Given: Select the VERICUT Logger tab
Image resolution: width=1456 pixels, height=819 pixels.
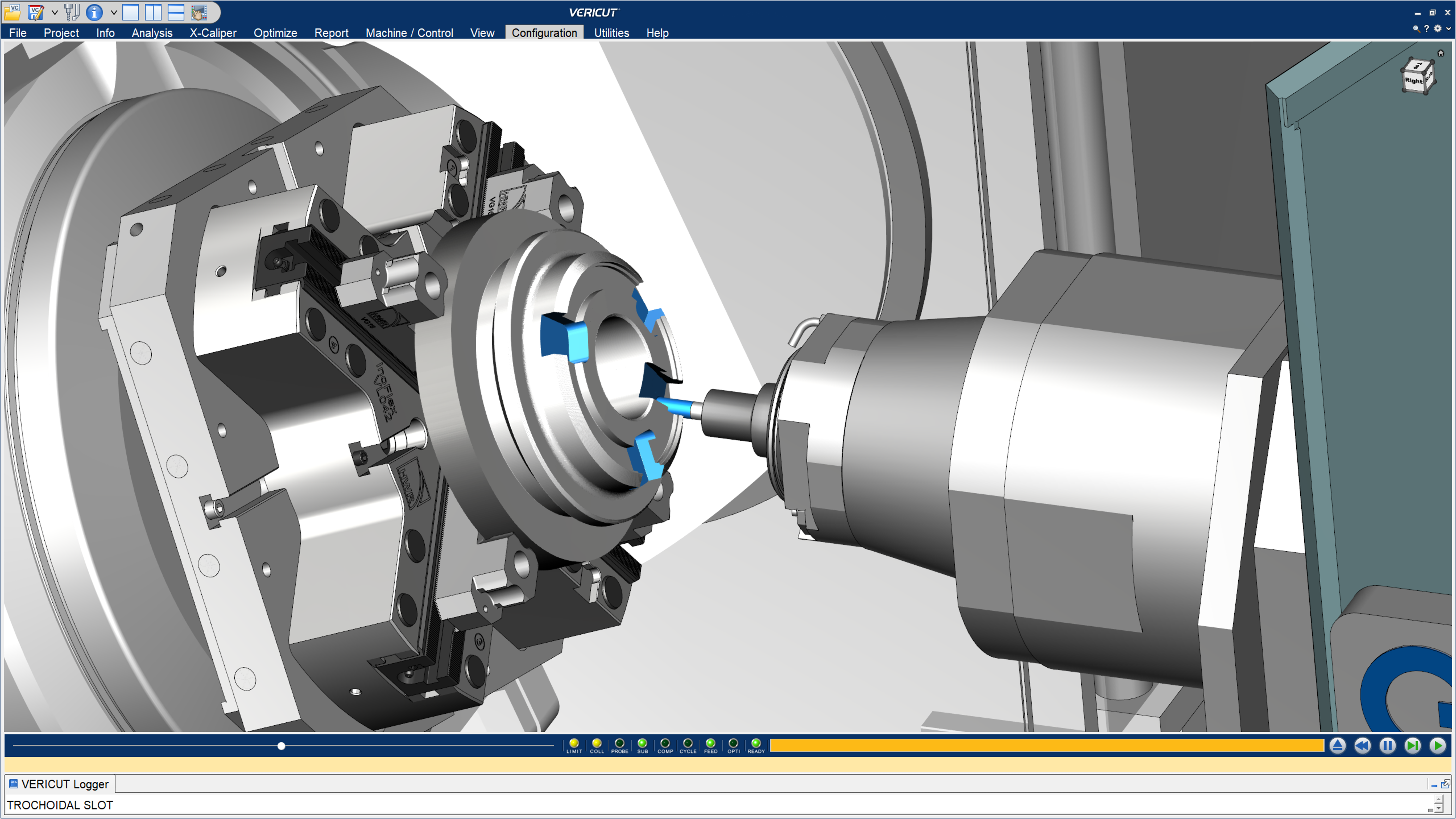Looking at the screenshot, I should [x=59, y=785].
